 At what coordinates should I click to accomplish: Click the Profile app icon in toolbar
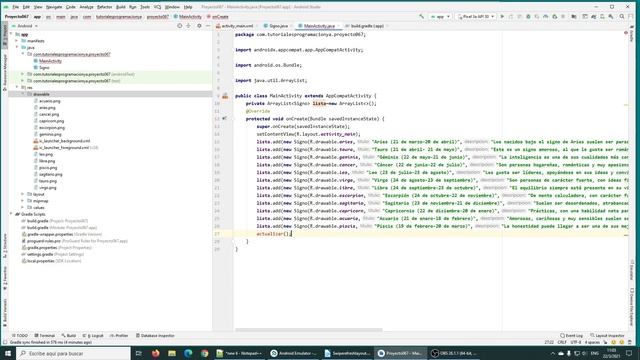[546, 17]
